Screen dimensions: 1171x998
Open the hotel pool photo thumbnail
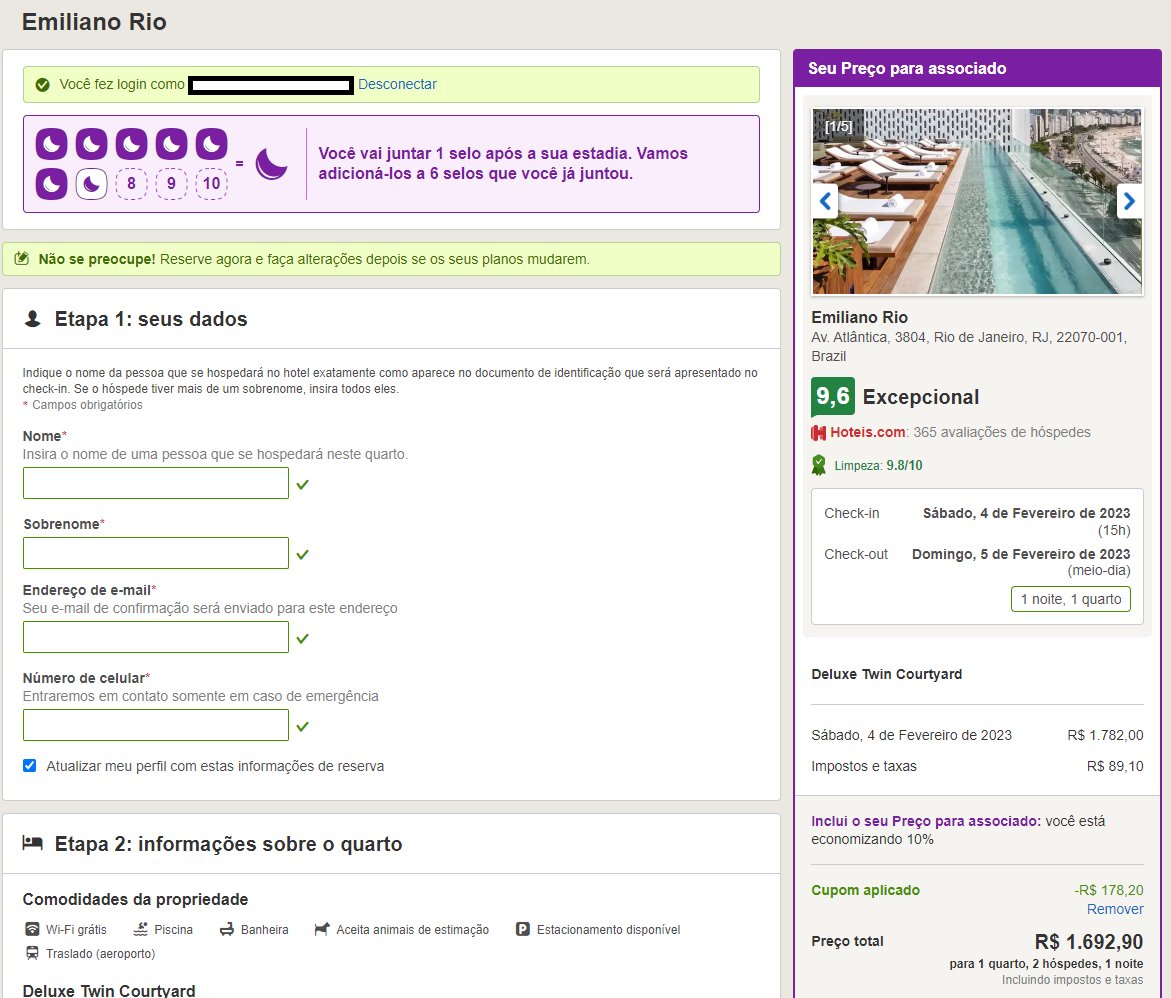tap(977, 201)
